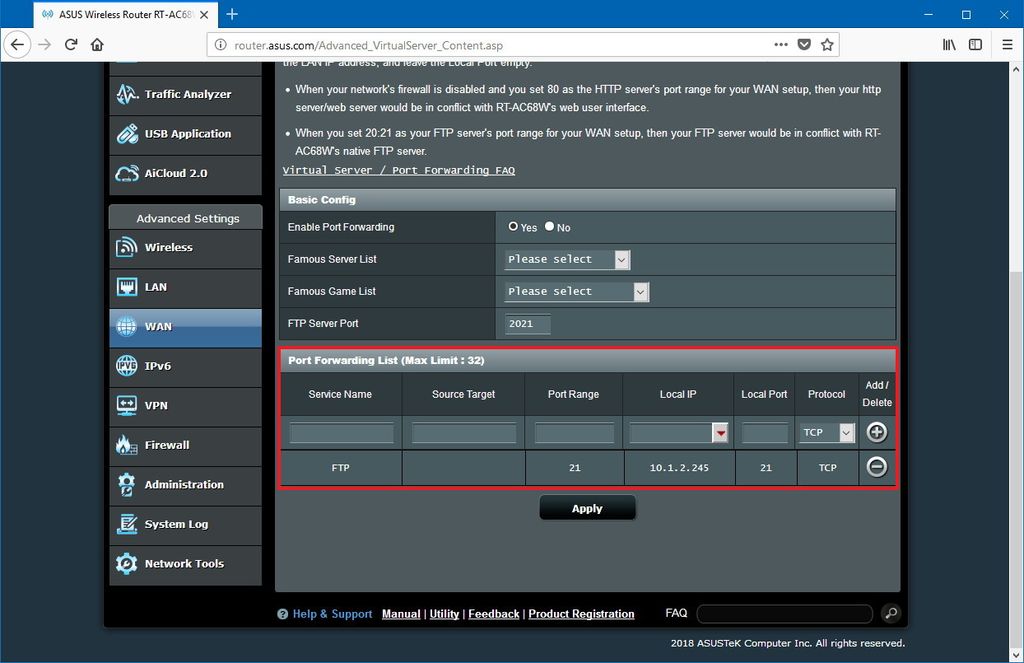Open the TCP protocol dropdown
Screen dimensions: 1024x663
pos(827,432)
